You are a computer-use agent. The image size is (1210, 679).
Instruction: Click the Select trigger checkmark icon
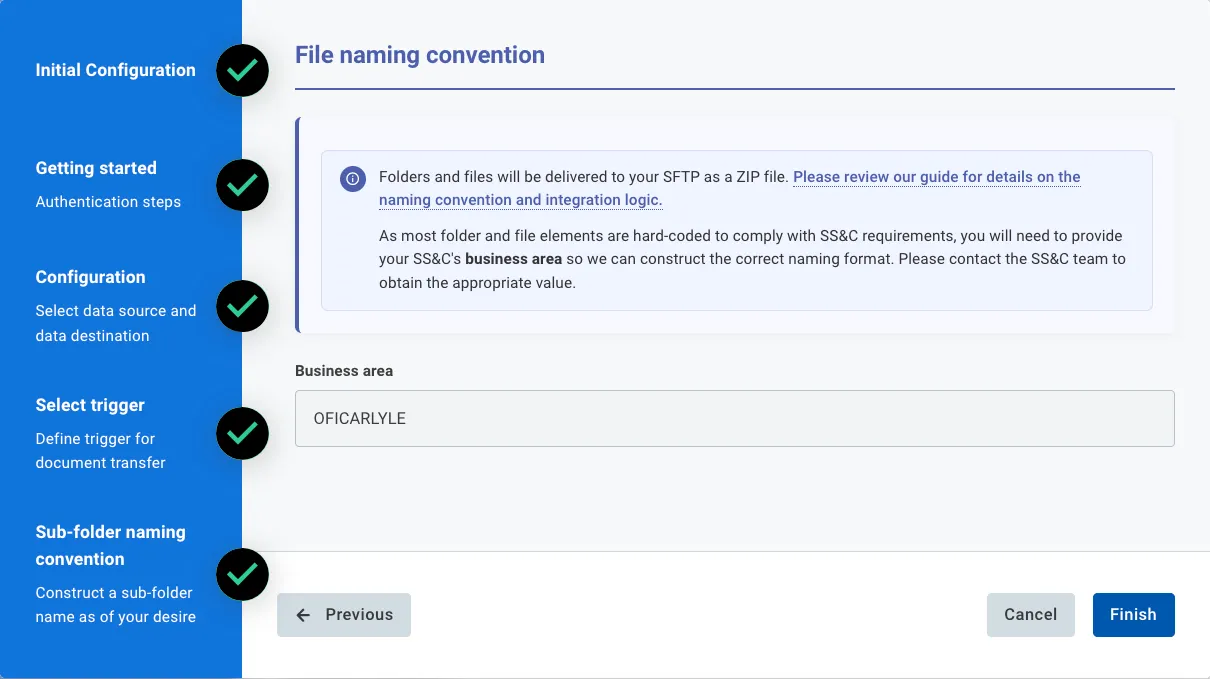pyautogui.click(x=242, y=433)
